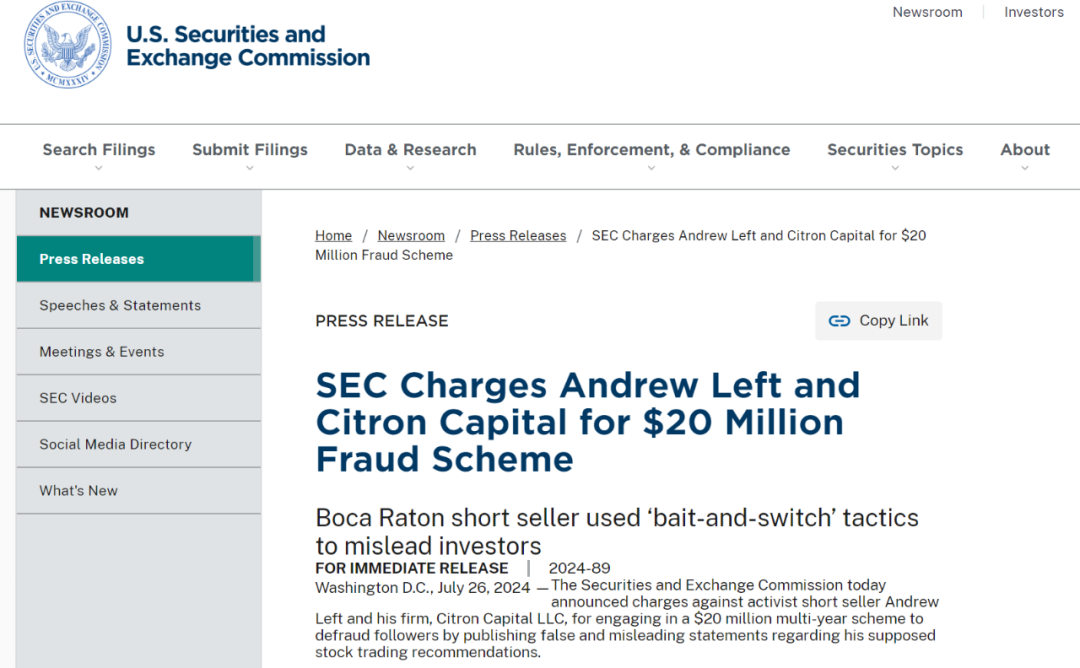Screen dimensions: 1080x668
Task: Expand the Search Filings menu
Action: click(99, 150)
